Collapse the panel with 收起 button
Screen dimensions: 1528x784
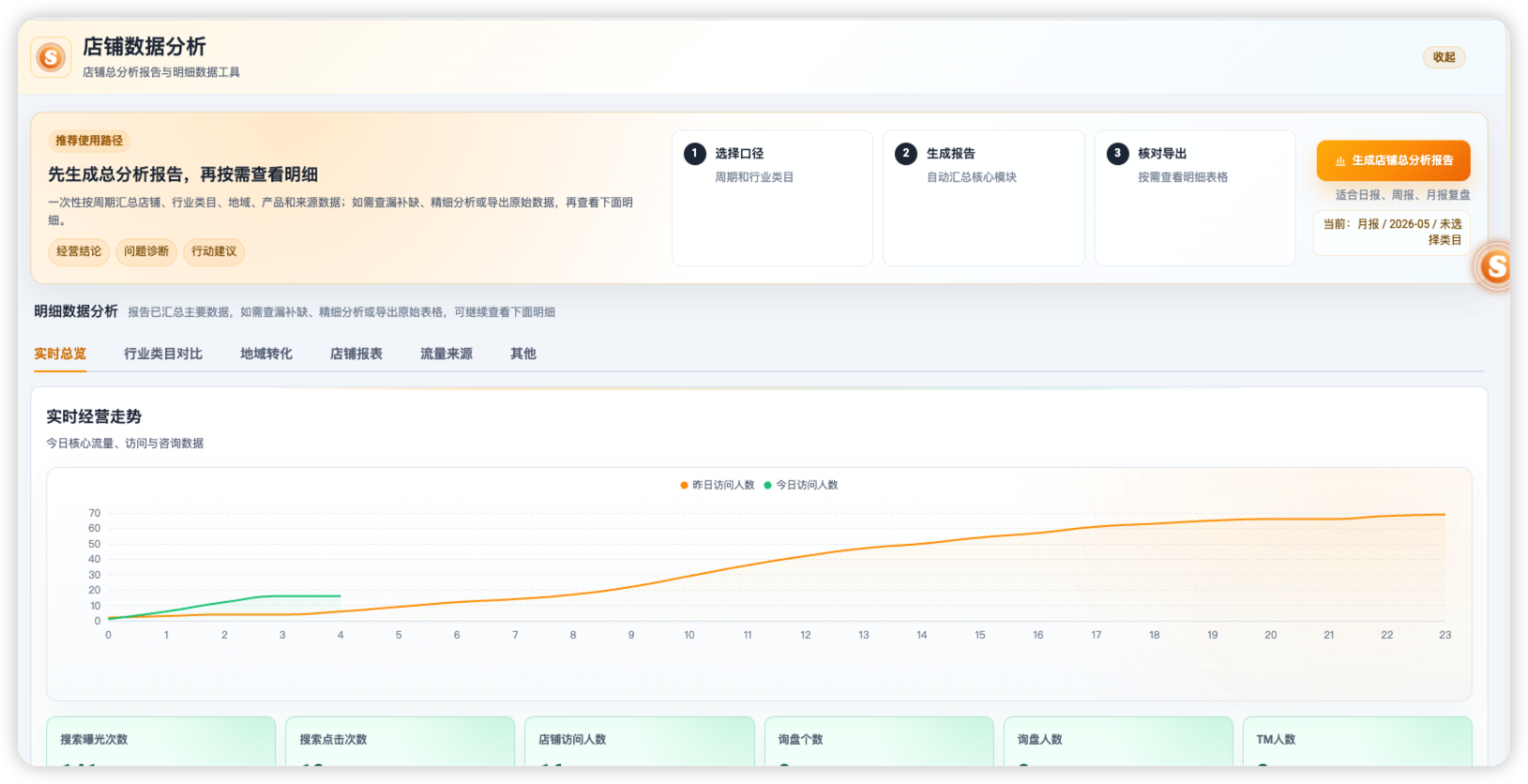pyautogui.click(x=1444, y=57)
